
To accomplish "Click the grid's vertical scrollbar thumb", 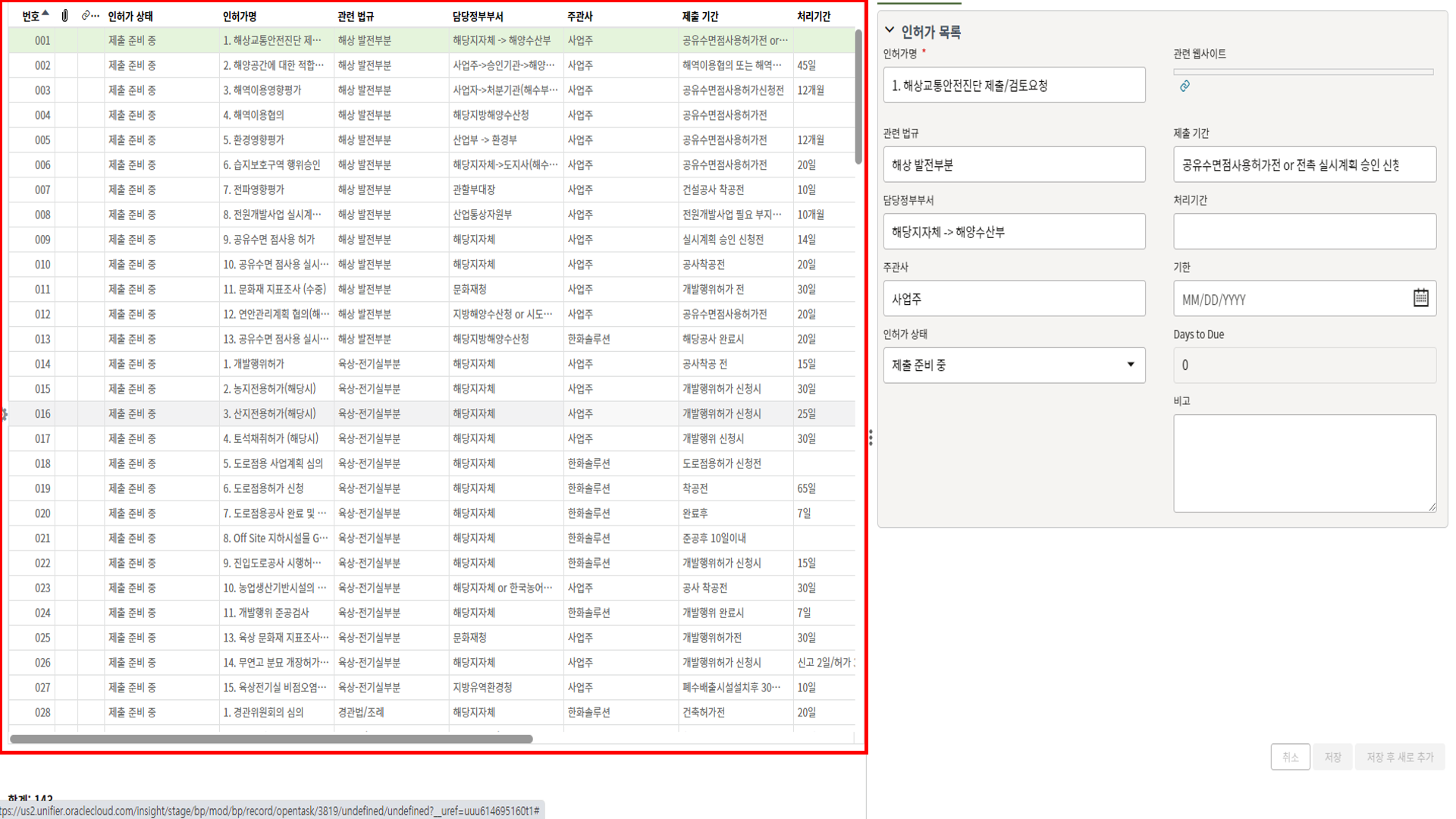I will [858, 97].
